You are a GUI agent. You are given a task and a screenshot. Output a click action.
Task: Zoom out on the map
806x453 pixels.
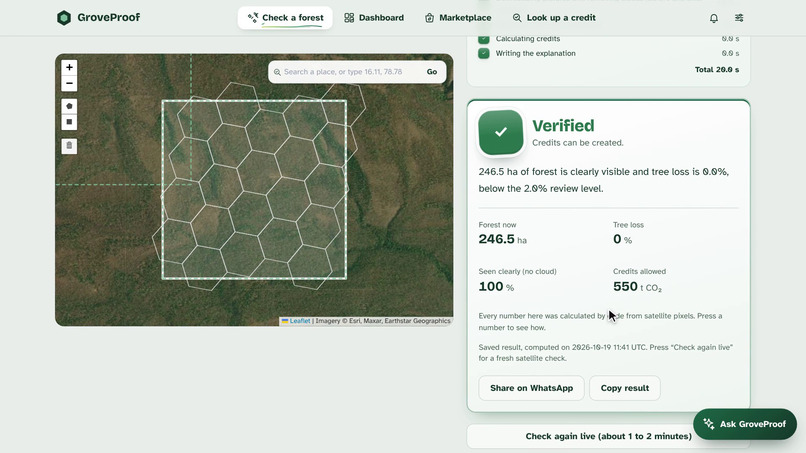(69, 83)
